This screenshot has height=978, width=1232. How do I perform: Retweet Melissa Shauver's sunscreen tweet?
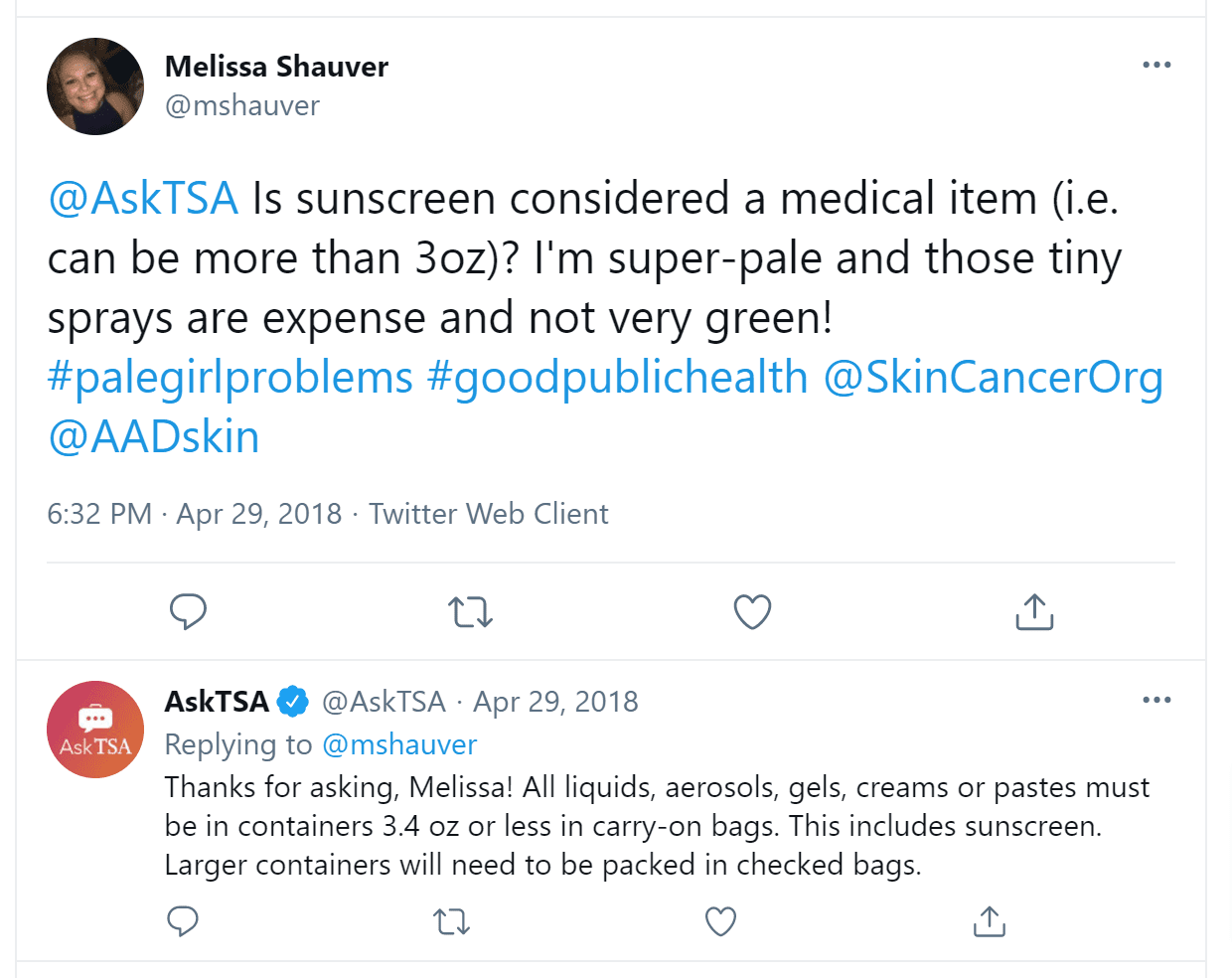[x=470, y=612]
